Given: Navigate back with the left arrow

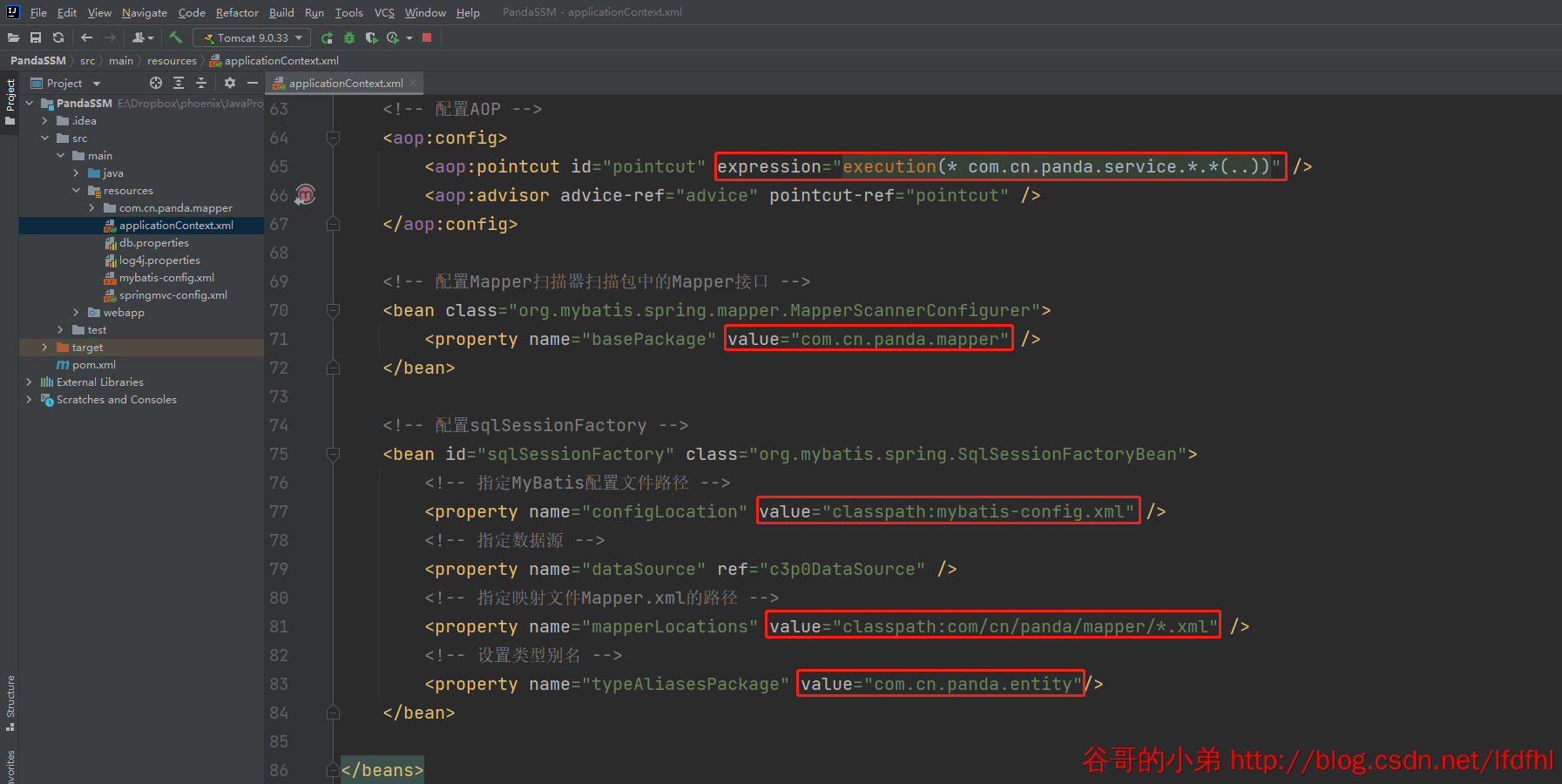Looking at the screenshot, I should coord(86,37).
